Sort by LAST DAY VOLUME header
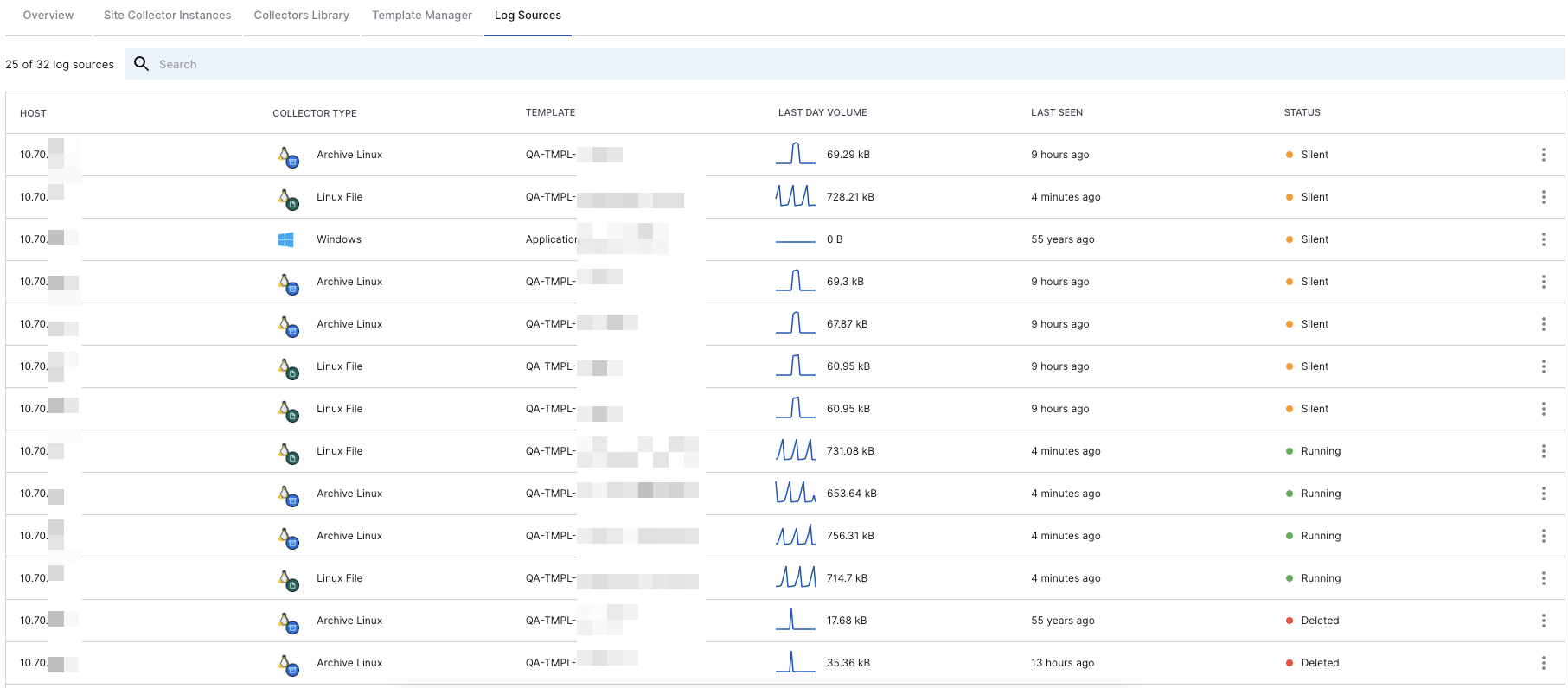This screenshot has width=1568, height=688. click(x=822, y=112)
